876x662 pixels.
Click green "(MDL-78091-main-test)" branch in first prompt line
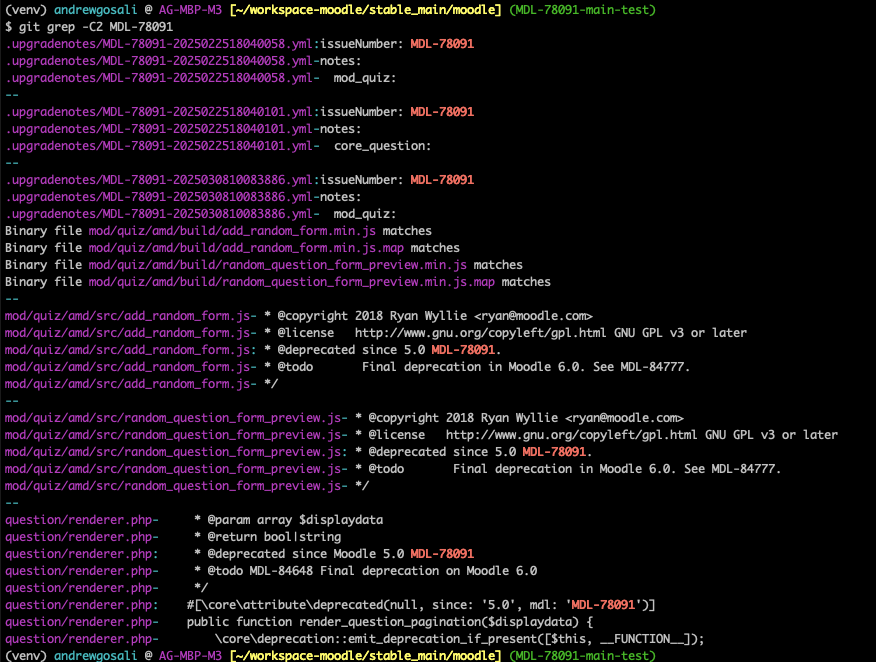pyautogui.click(x=582, y=9)
